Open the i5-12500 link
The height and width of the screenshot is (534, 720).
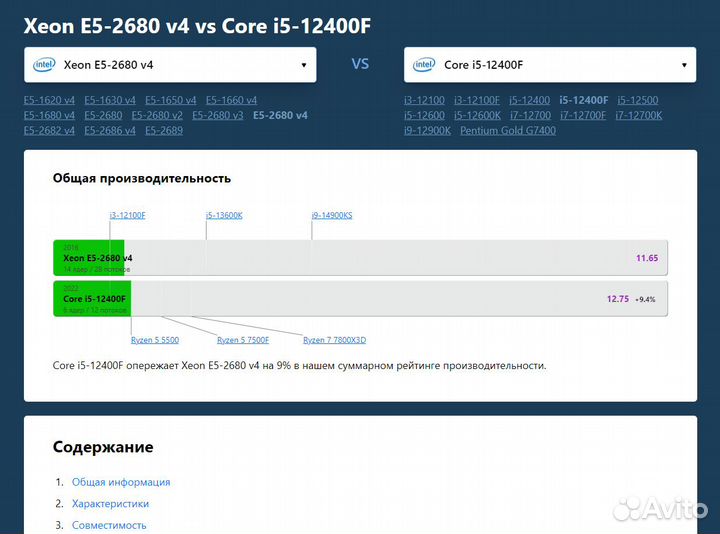coord(638,100)
